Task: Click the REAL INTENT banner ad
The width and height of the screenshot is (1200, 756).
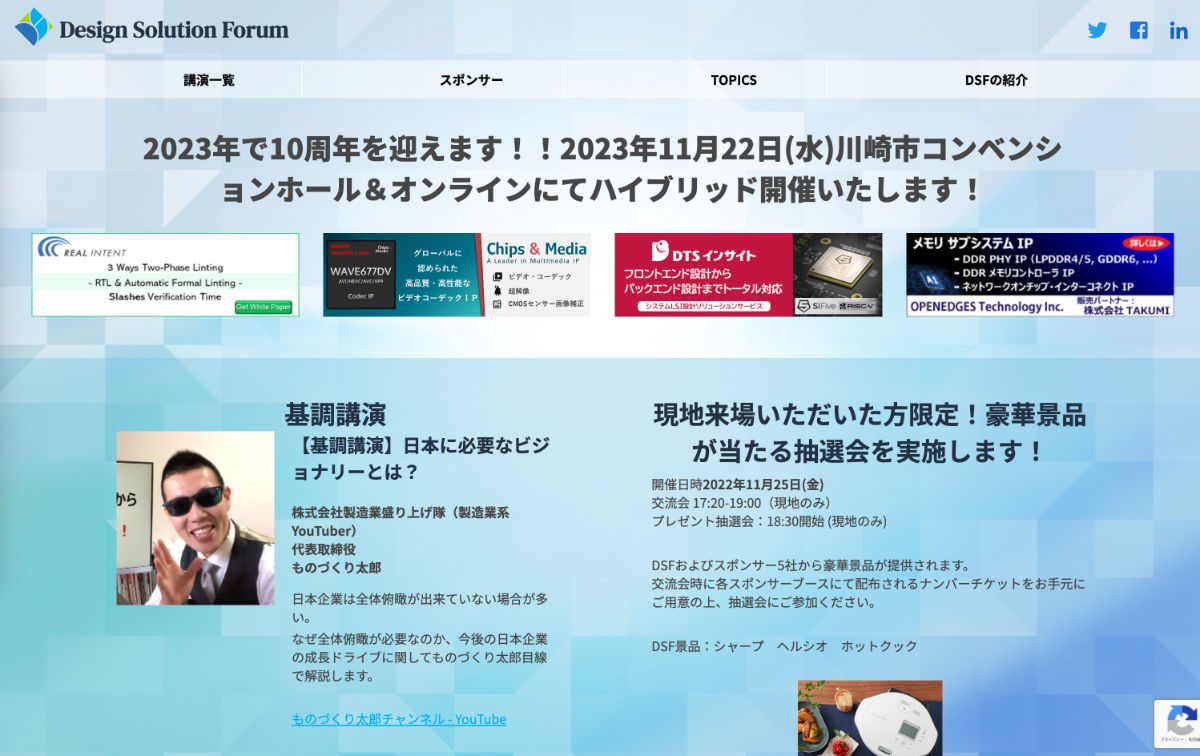Action: click(165, 272)
